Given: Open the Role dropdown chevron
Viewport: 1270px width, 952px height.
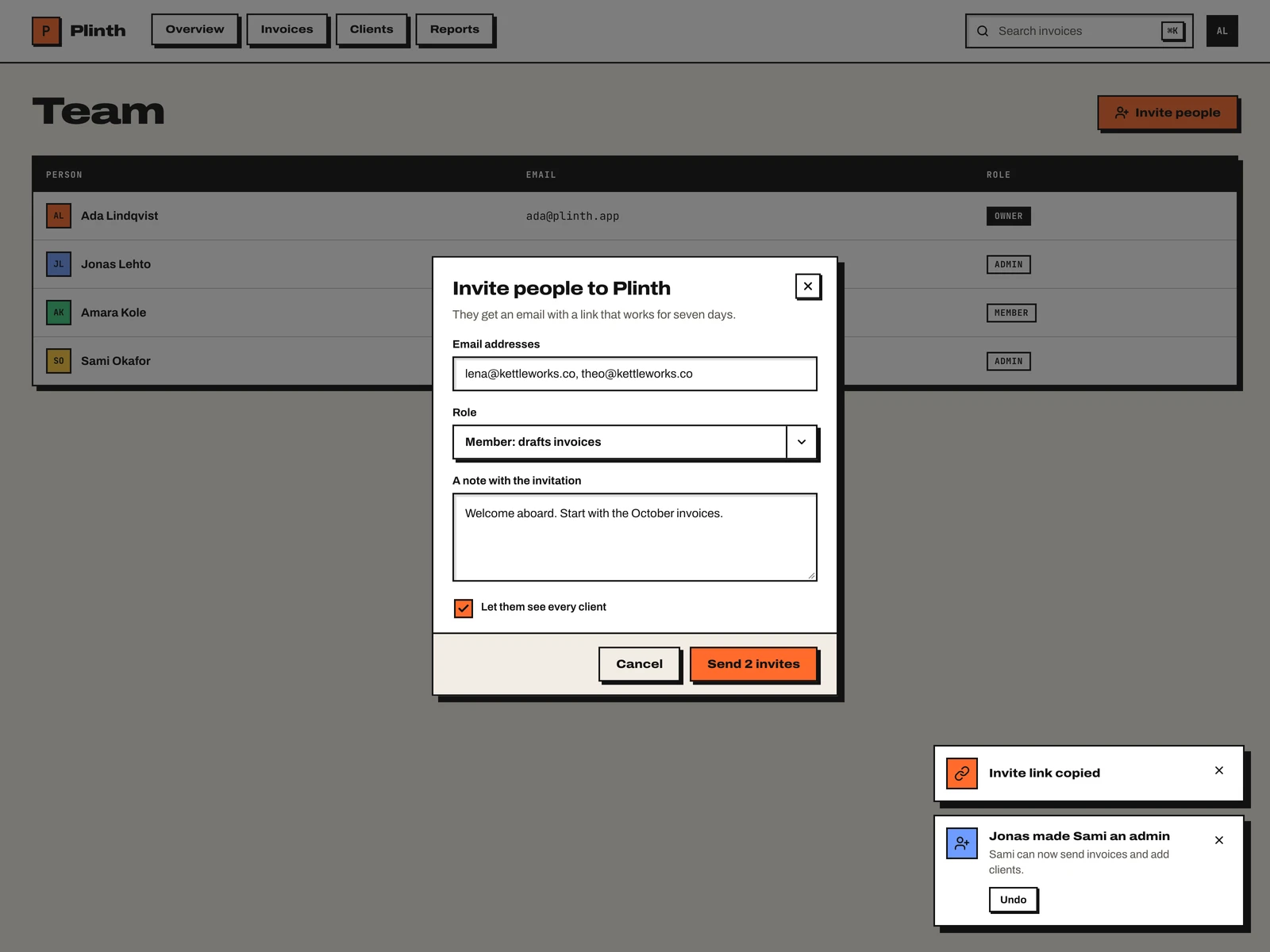Looking at the screenshot, I should click(x=802, y=442).
